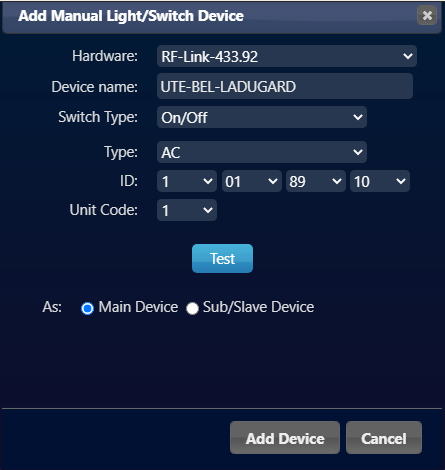Click the Hardware field label
The height and width of the screenshot is (470, 445).
coord(105,56)
